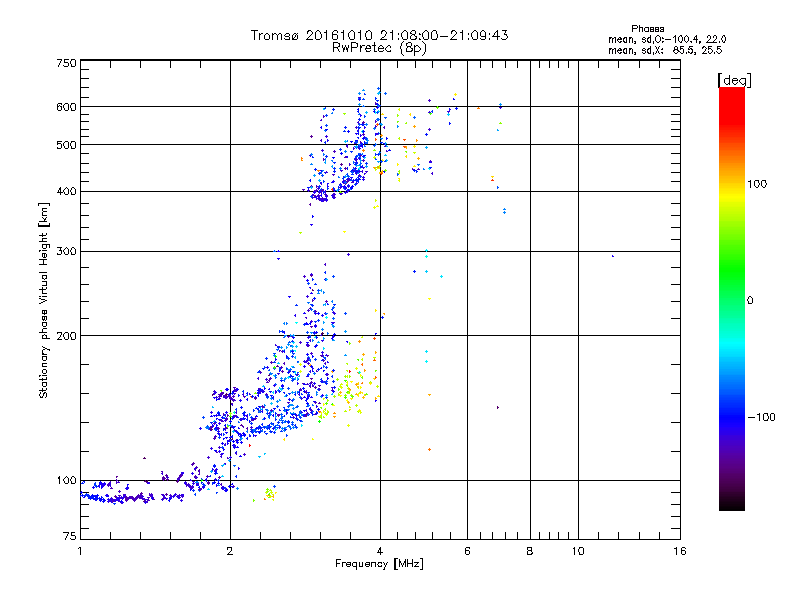Click the x-axis '1' tick label

coord(80,551)
